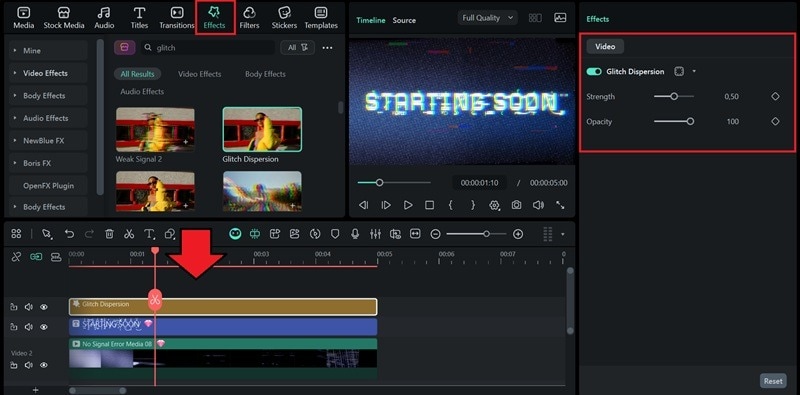The width and height of the screenshot is (800, 395).
Task: Switch preview to Source view
Action: click(404, 20)
